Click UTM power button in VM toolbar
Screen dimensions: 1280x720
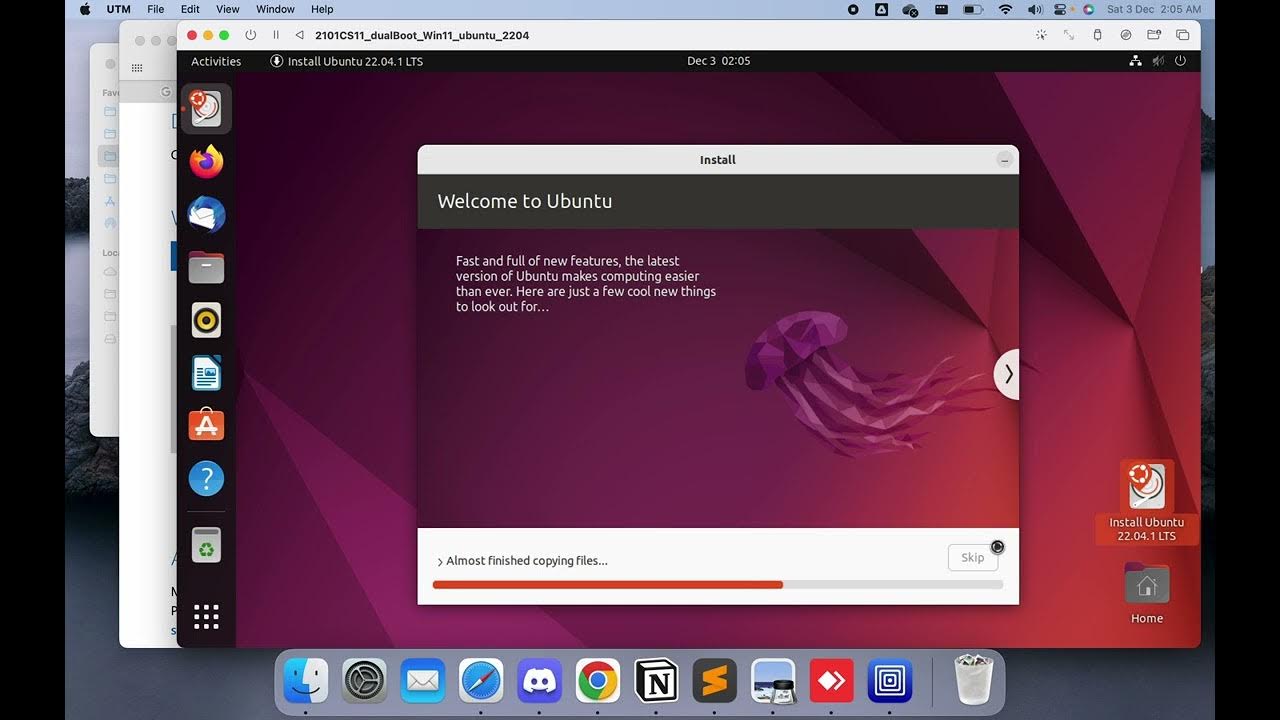point(250,35)
